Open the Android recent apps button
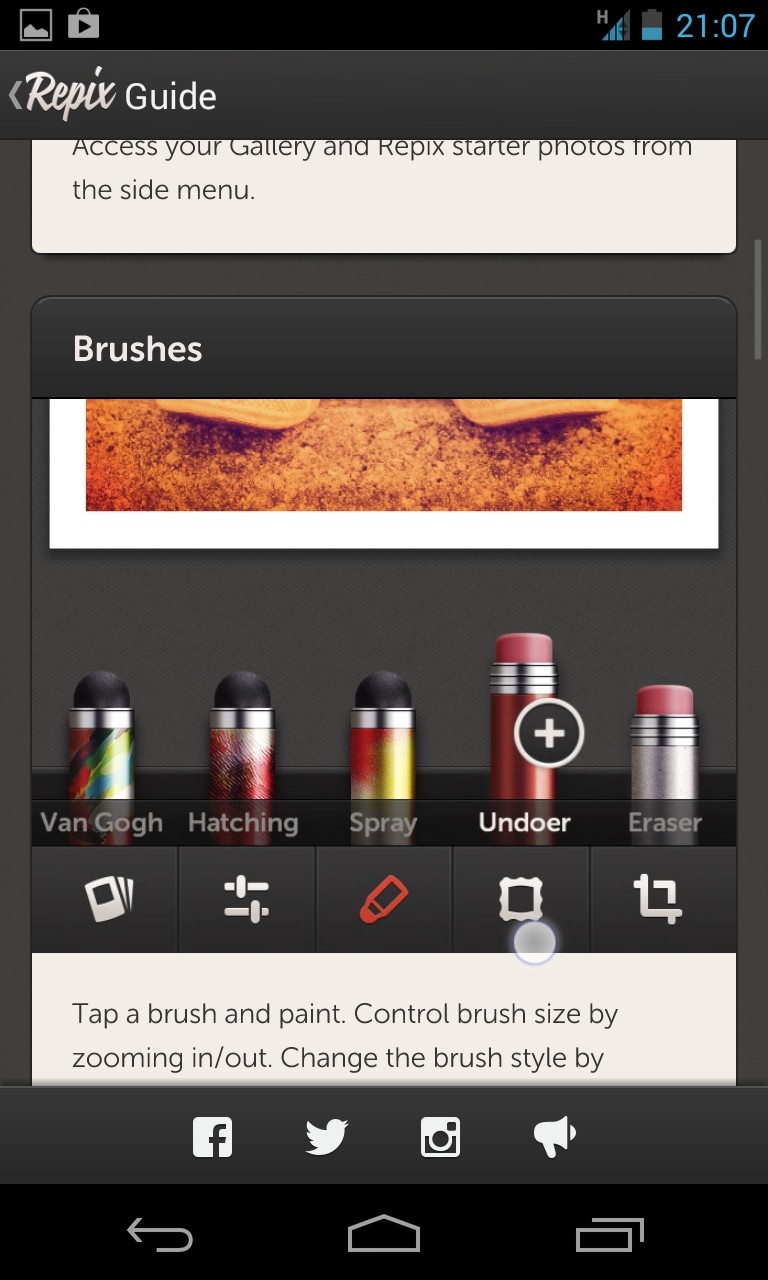The width and height of the screenshot is (768, 1280). click(x=610, y=1234)
